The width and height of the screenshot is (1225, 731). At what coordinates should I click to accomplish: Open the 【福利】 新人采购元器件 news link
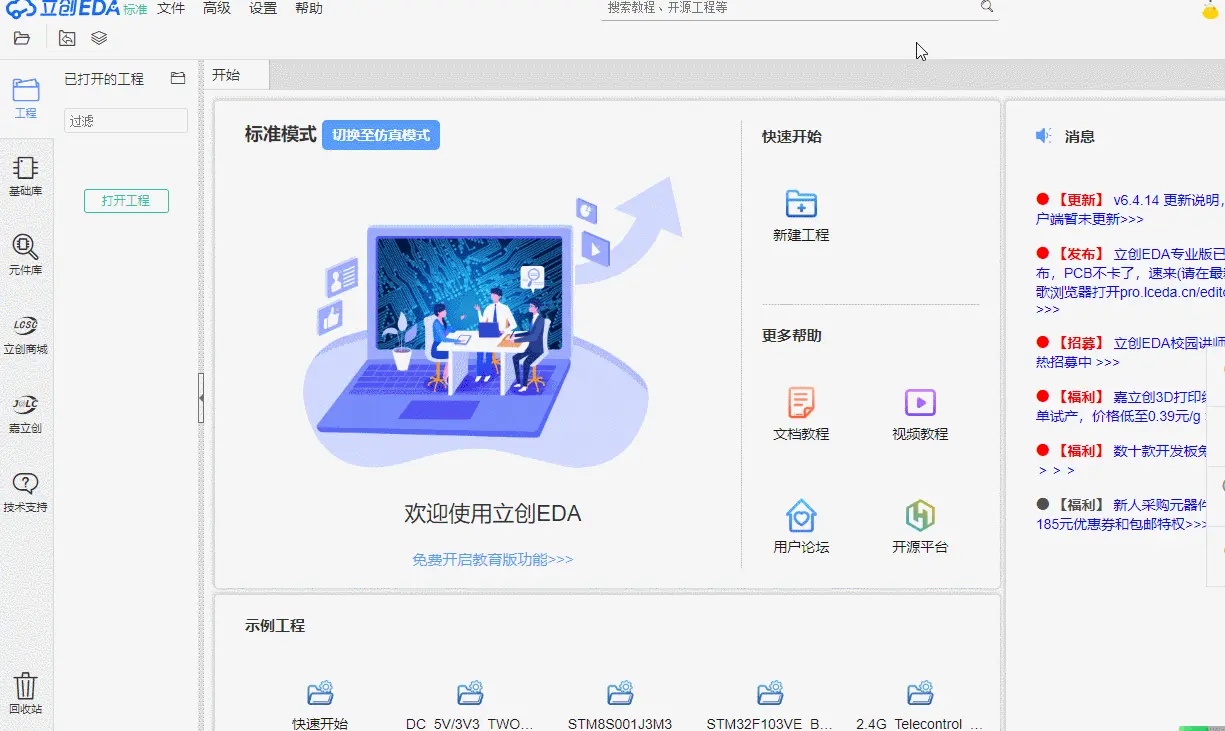pos(1130,514)
